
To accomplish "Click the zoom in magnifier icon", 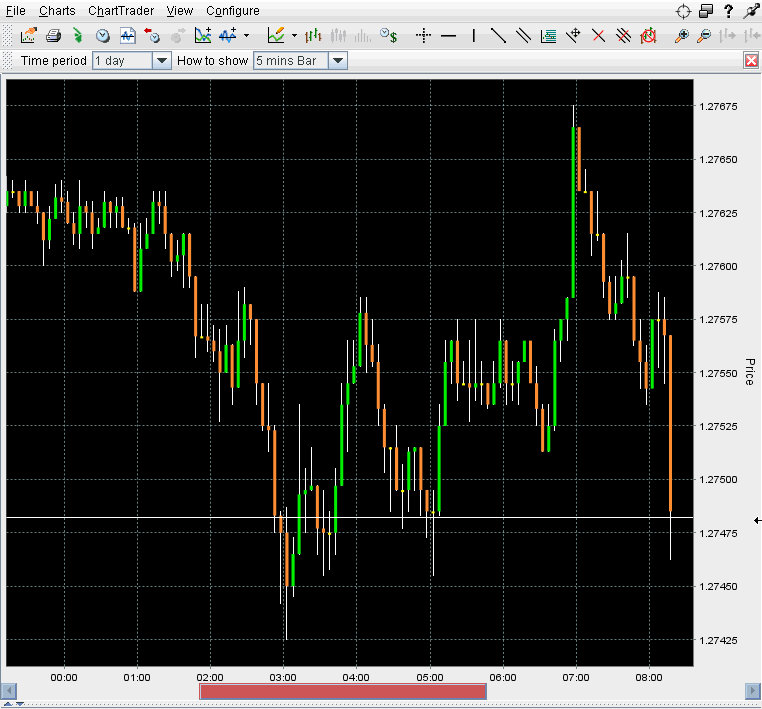I will (682, 35).
